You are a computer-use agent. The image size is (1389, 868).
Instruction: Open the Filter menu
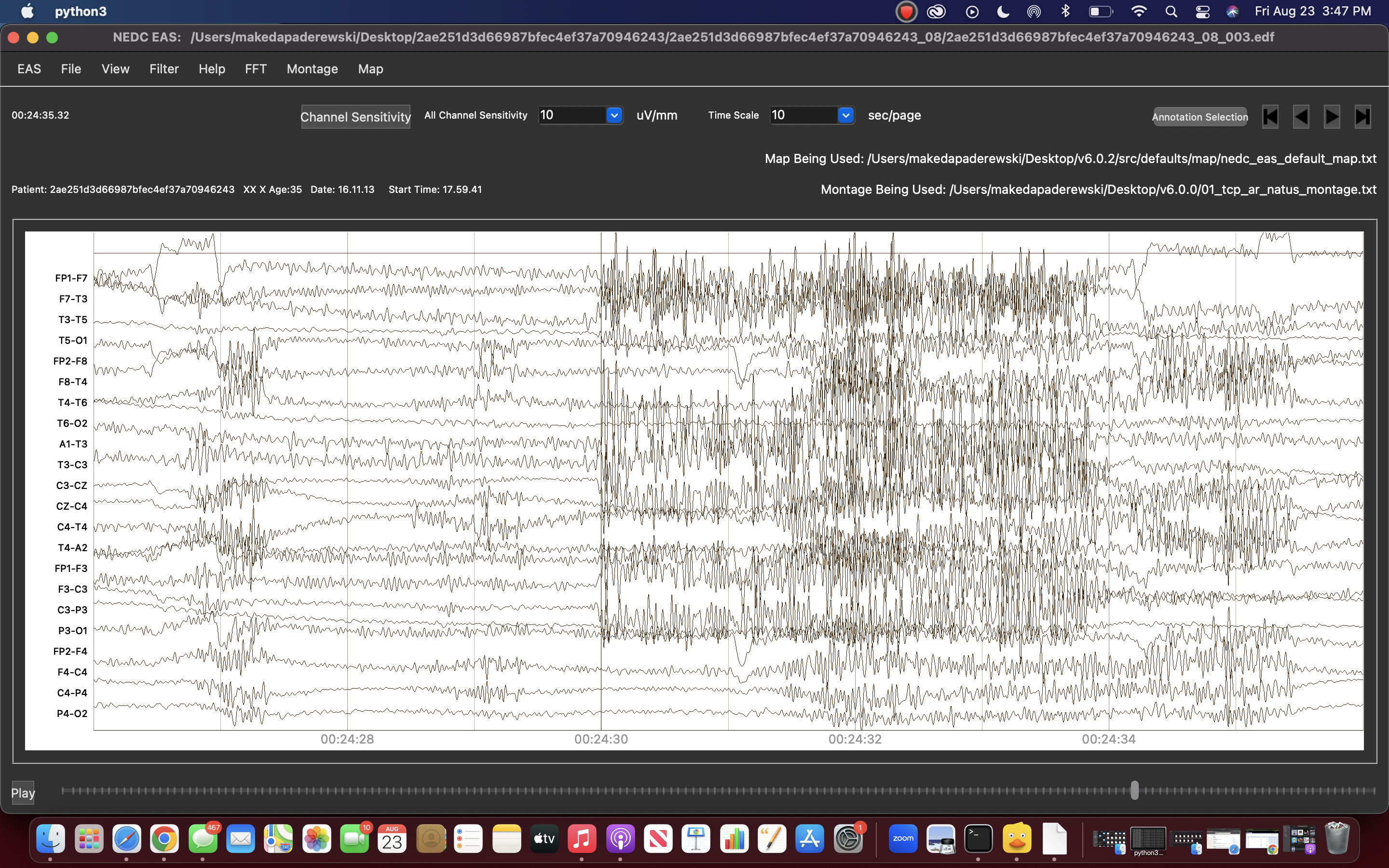tap(164, 69)
